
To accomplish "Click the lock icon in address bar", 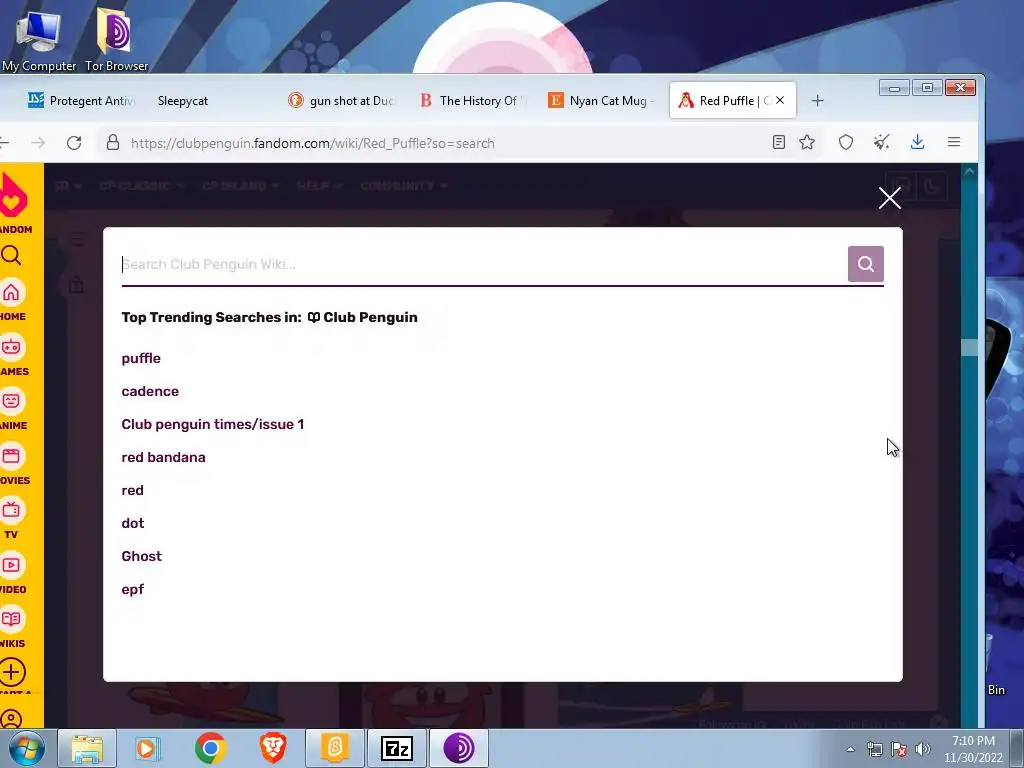I will [x=113, y=142].
